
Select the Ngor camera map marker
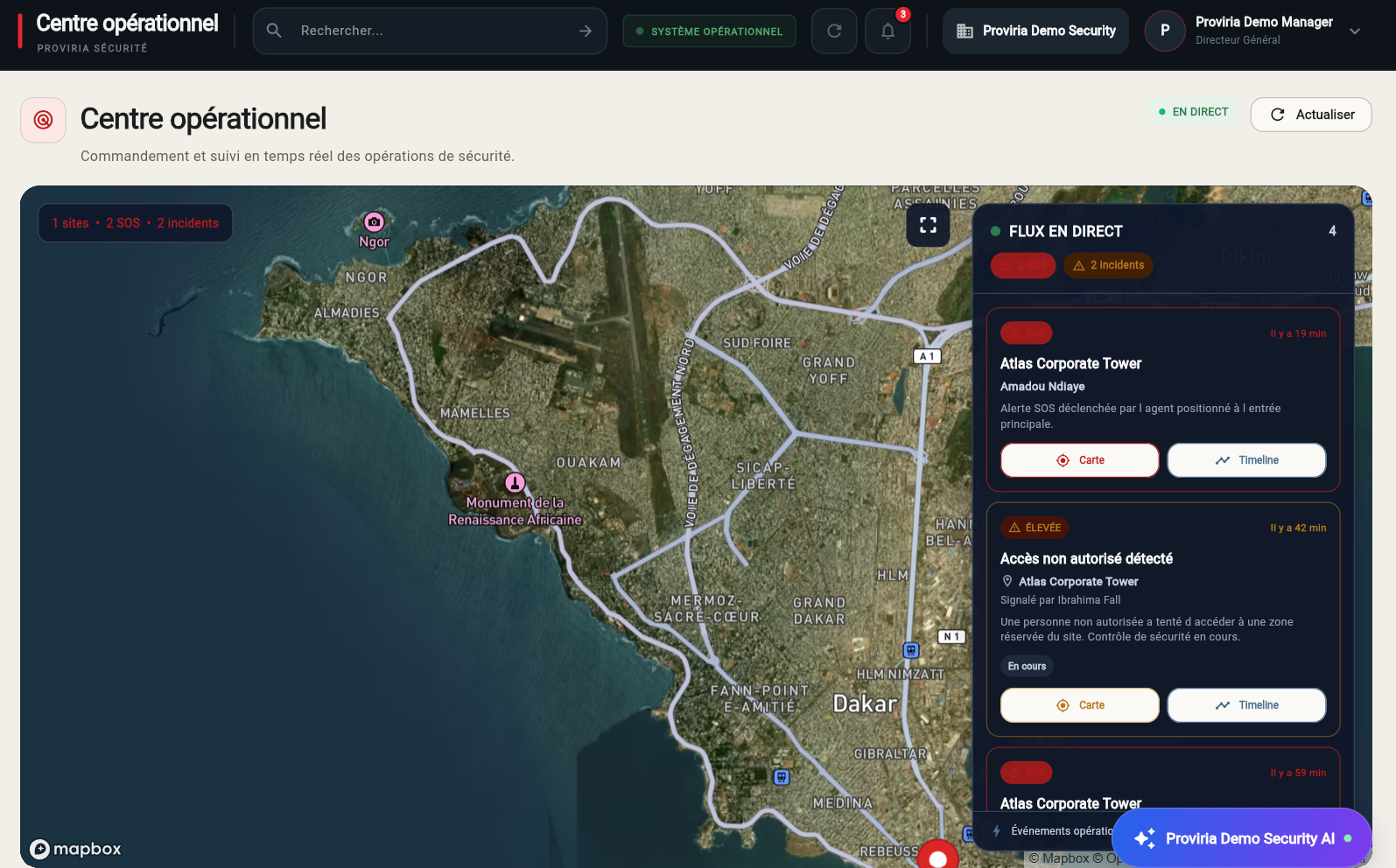(374, 222)
